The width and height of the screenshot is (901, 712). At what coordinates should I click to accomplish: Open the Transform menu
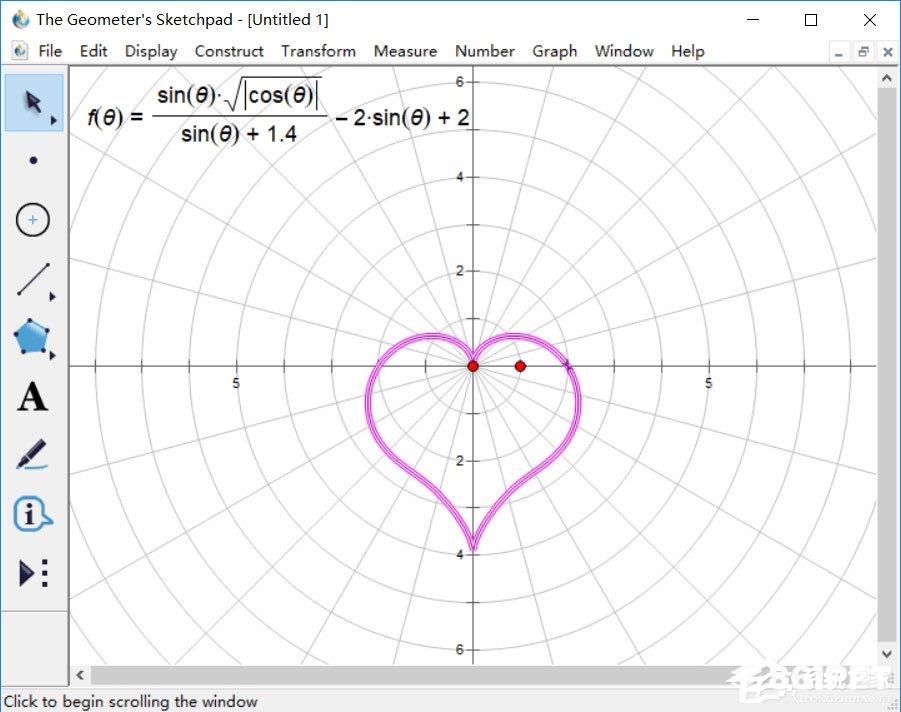tap(318, 51)
